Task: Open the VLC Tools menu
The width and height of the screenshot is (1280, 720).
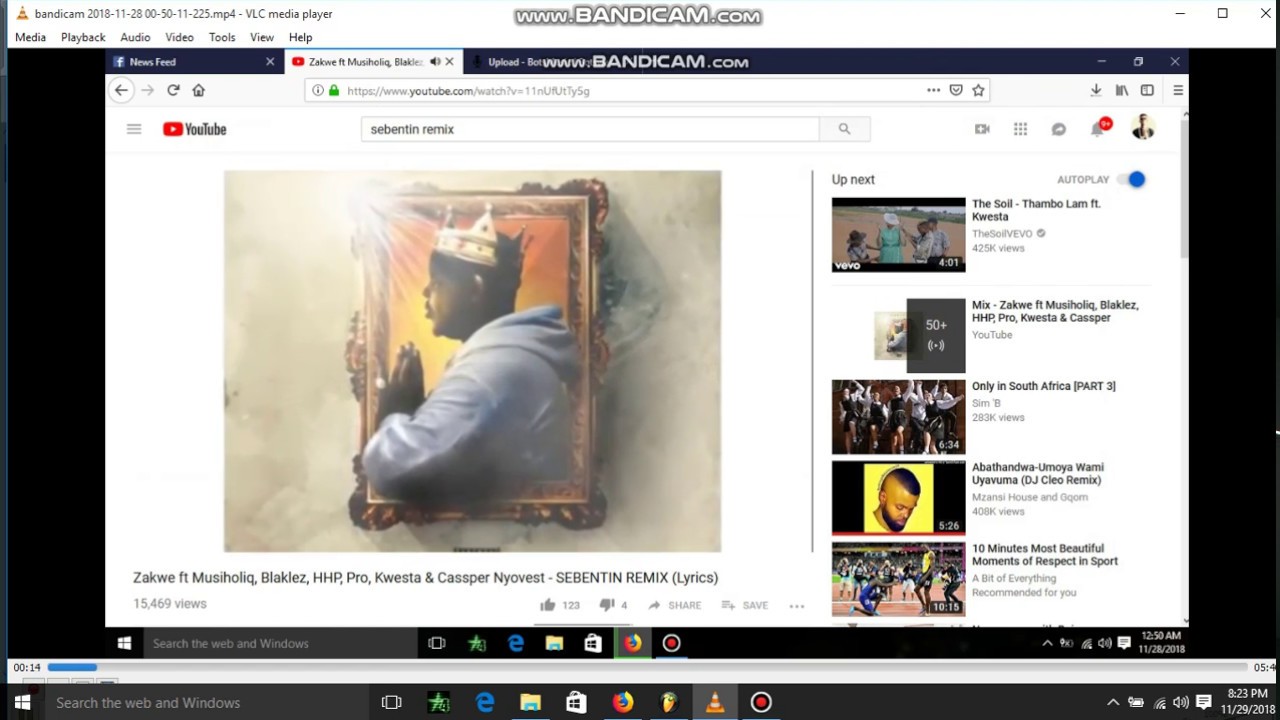Action: pyautogui.click(x=222, y=37)
